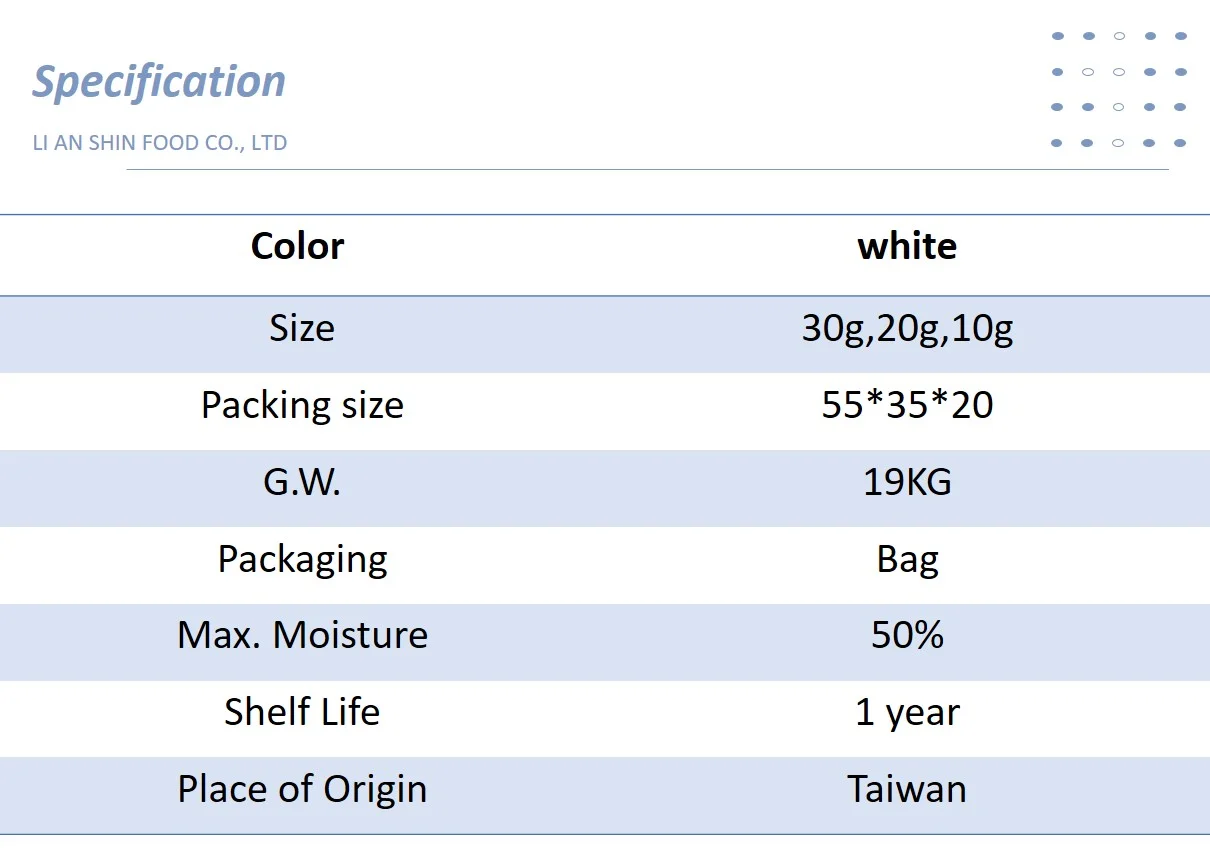Click the bottom-right dot in the dot pattern
The image size is (1210, 850).
tap(1180, 143)
